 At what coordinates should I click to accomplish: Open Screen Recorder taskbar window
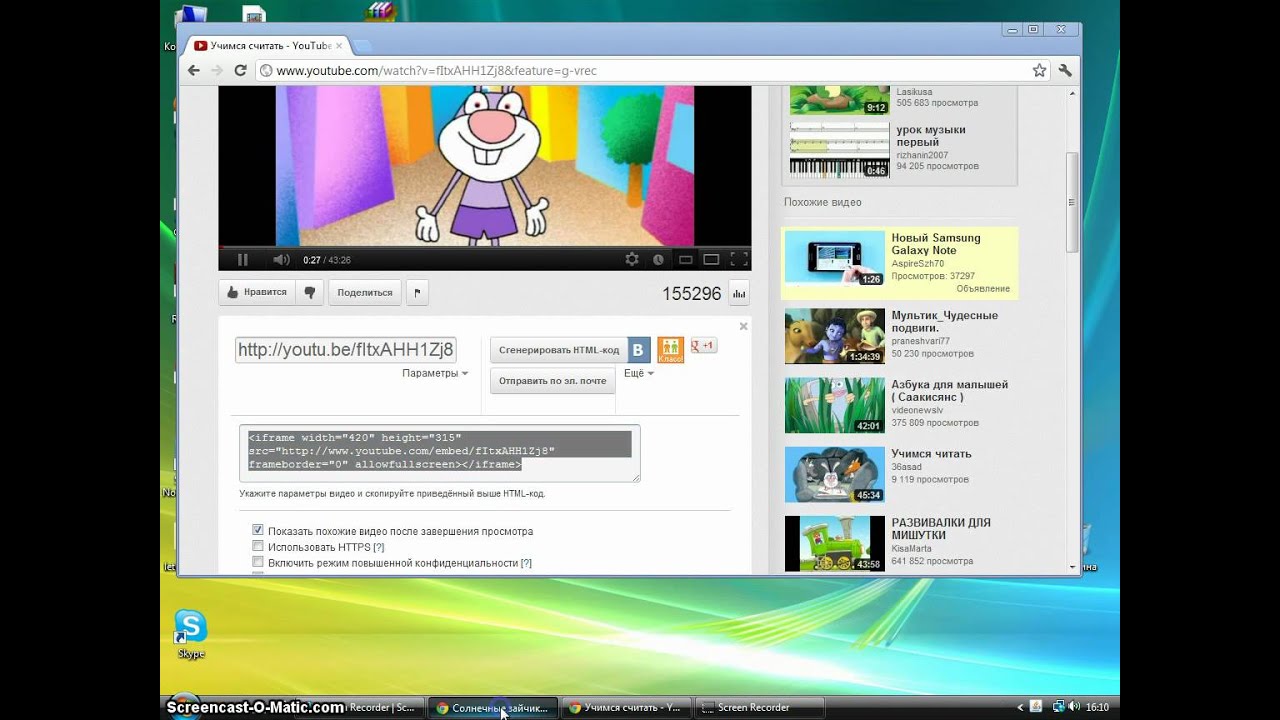(x=759, y=708)
